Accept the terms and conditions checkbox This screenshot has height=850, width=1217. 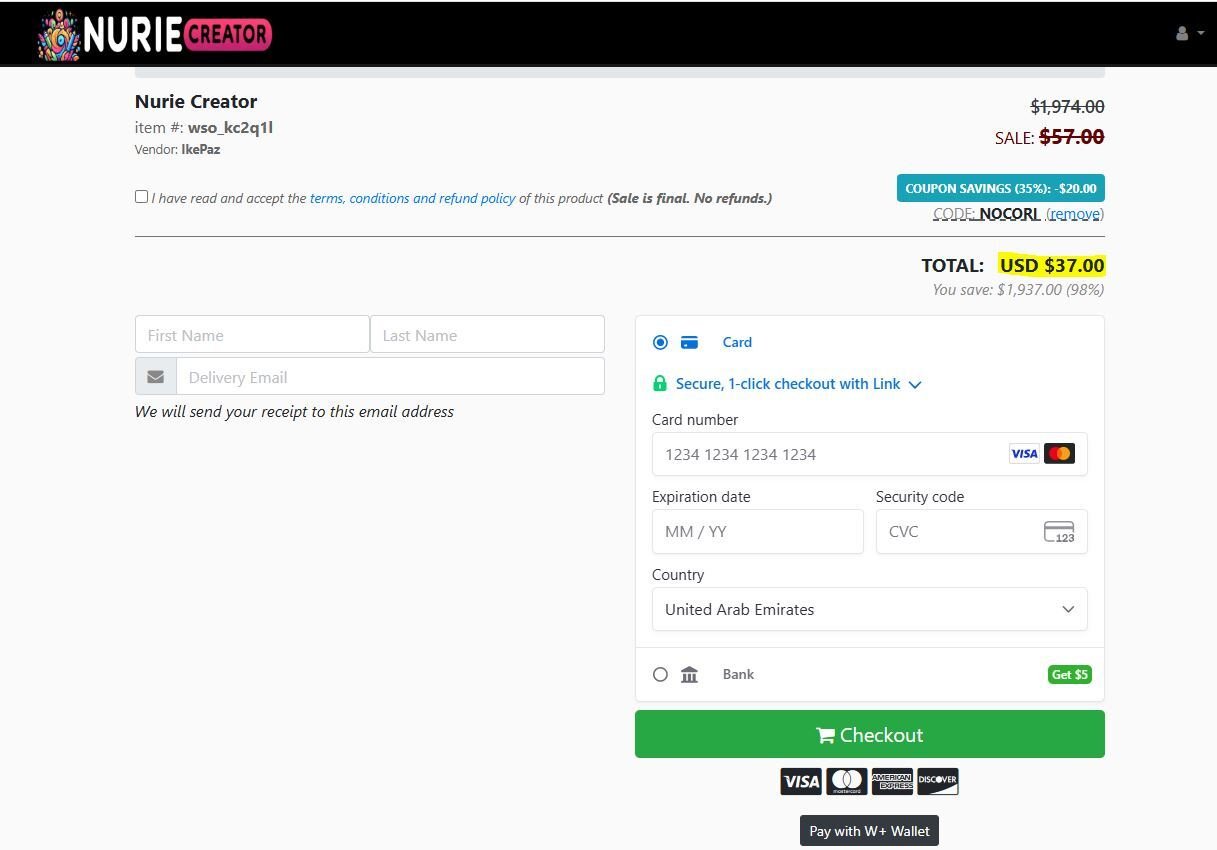tap(141, 196)
